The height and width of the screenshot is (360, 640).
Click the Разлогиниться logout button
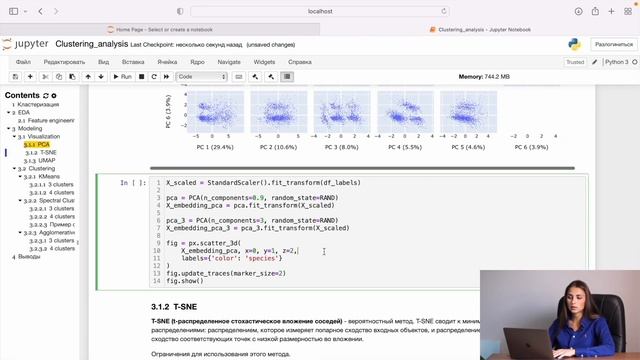tap(614, 44)
